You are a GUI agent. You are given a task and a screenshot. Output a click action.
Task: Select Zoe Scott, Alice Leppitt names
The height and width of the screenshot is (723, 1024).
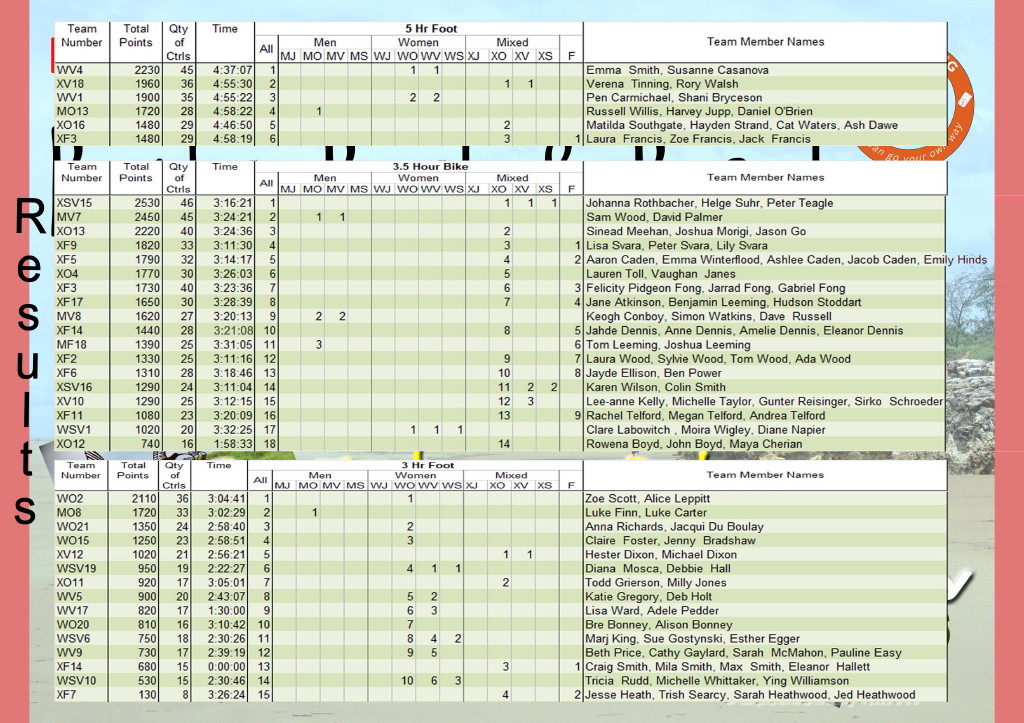pos(648,499)
